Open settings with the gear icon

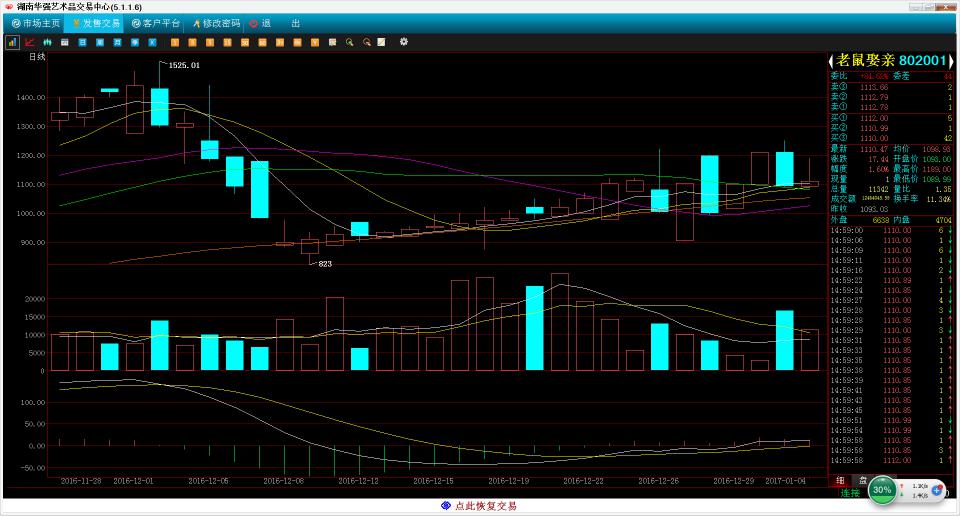pos(403,42)
